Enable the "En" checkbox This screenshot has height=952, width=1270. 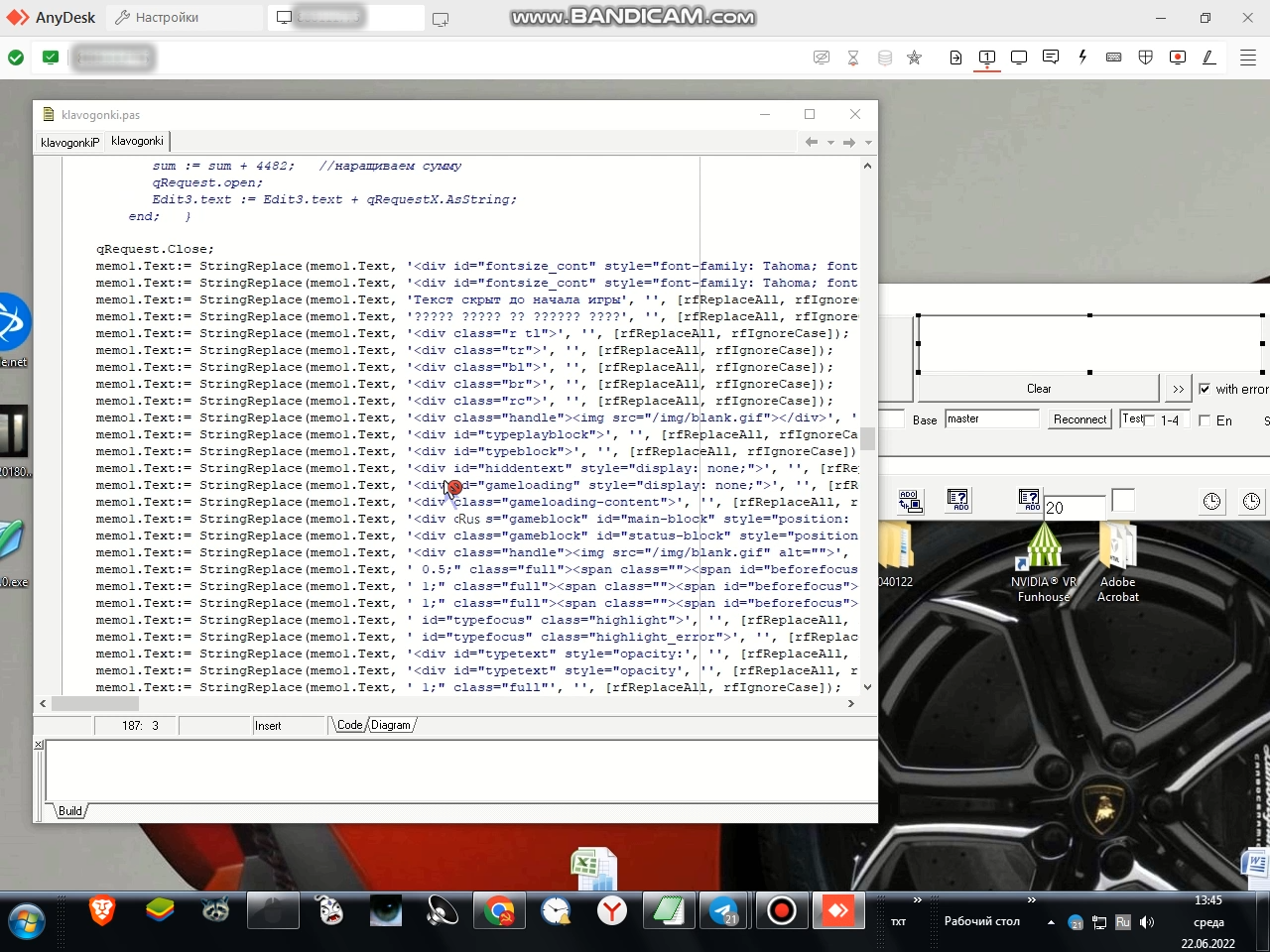click(1205, 420)
